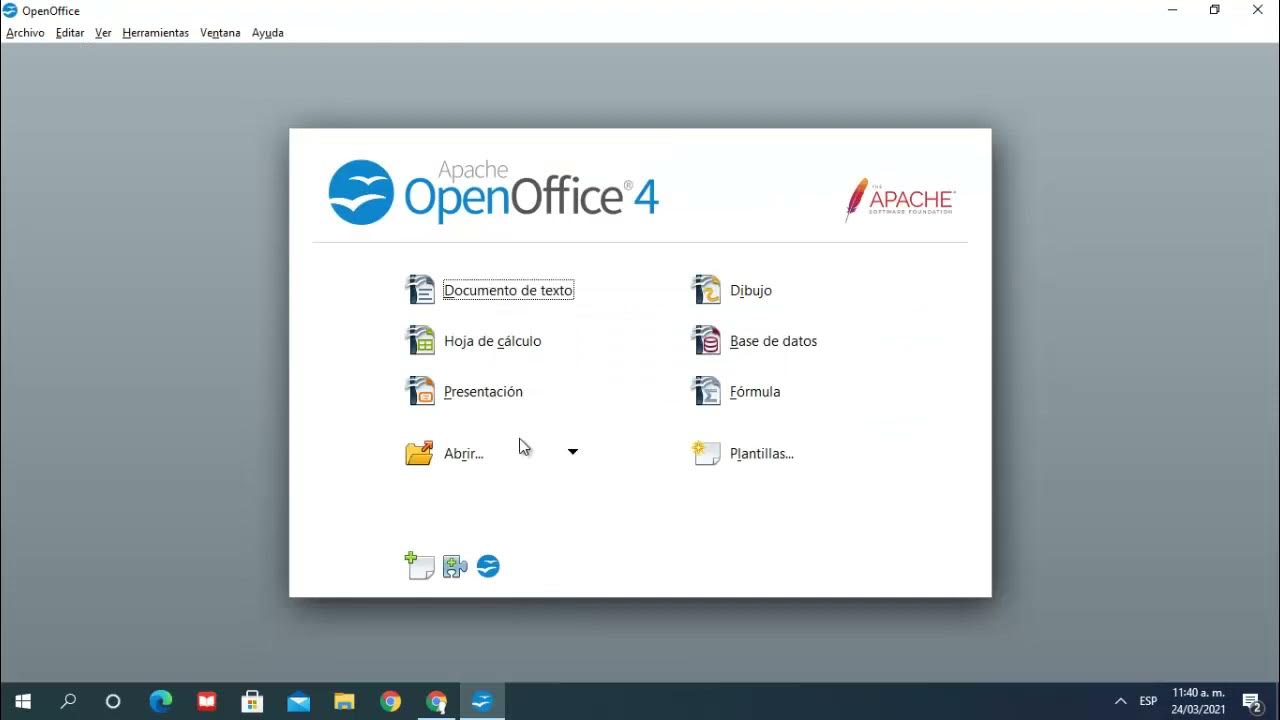Click the taskbar search magnifier icon
This screenshot has width=1280, height=720.
[x=68, y=701]
